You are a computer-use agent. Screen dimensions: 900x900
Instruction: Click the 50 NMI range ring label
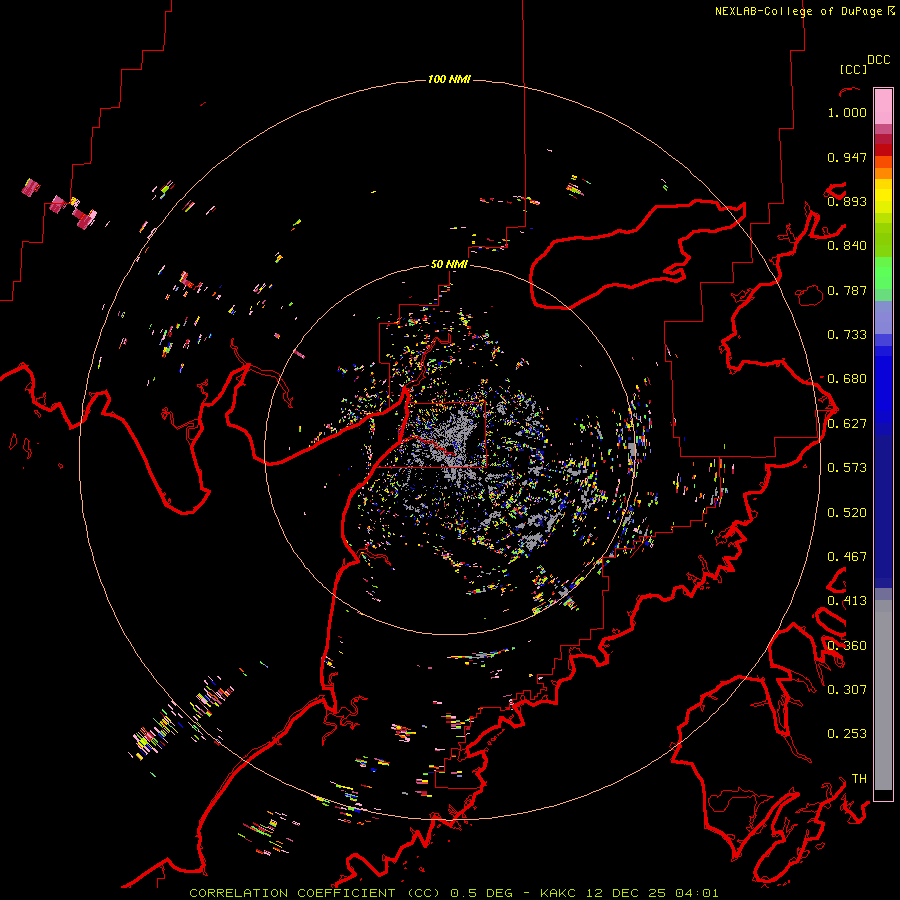click(x=449, y=264)
